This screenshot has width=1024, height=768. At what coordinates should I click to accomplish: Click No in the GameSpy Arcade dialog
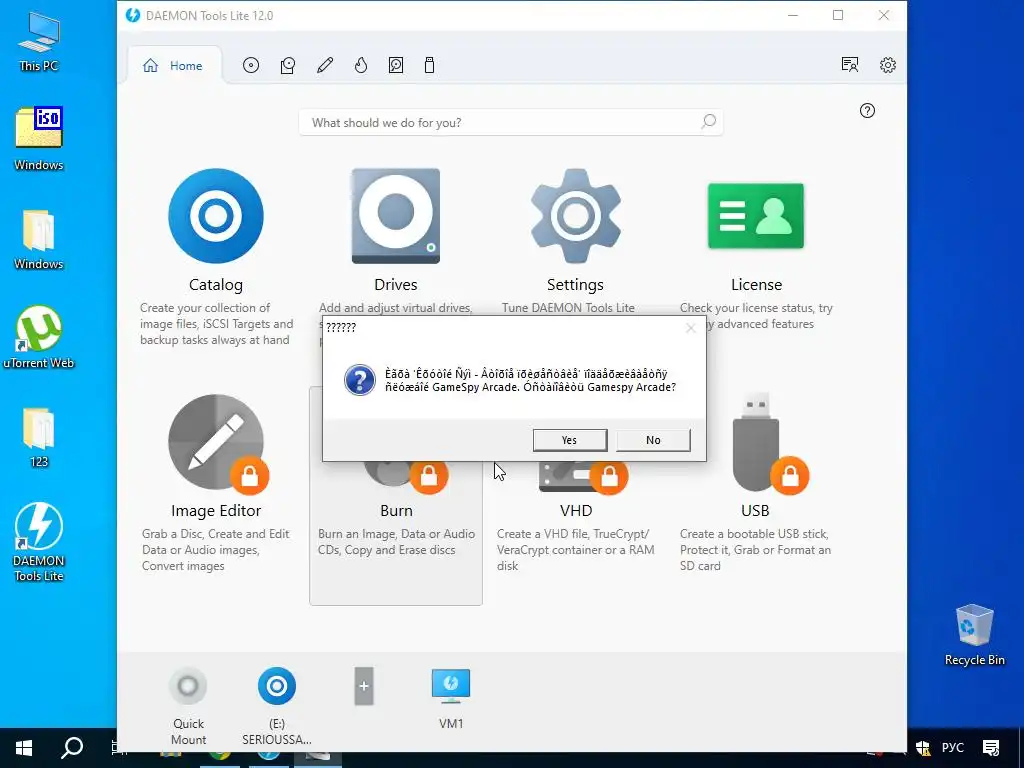click(x=653, y=440)
